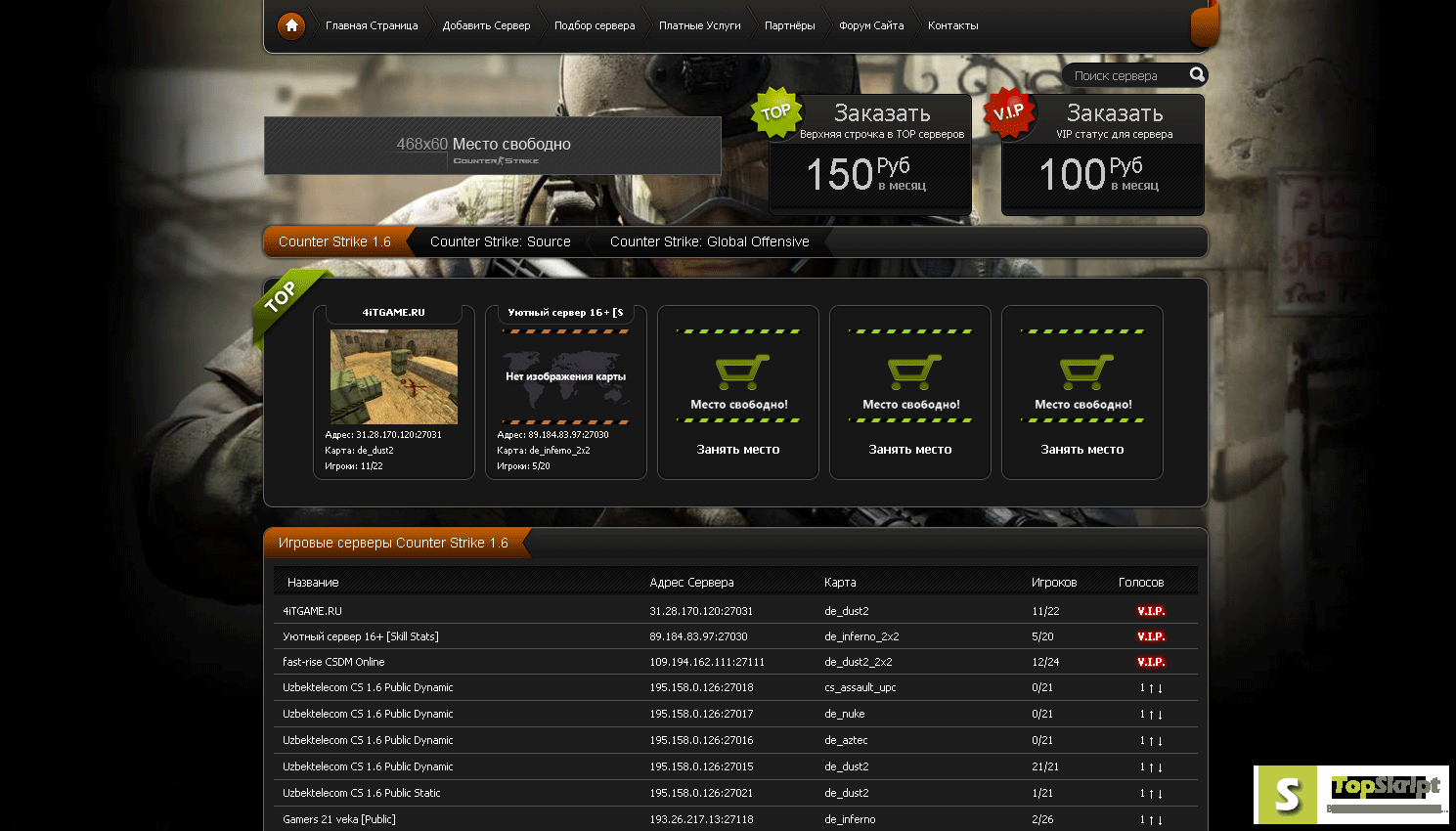The width and height of the screenshot is (1456, 831).
Task: Open 4iTGAME.RU top server card title
Action: (394, 313)
